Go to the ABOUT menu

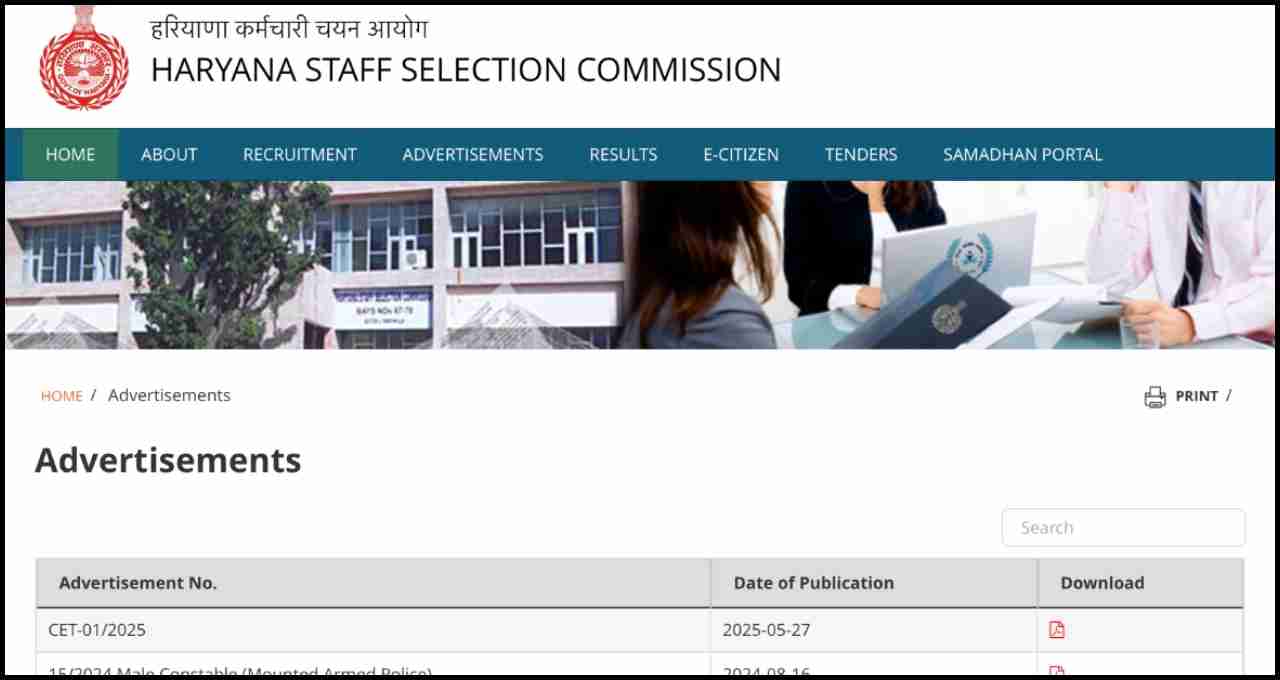point(169,154)
